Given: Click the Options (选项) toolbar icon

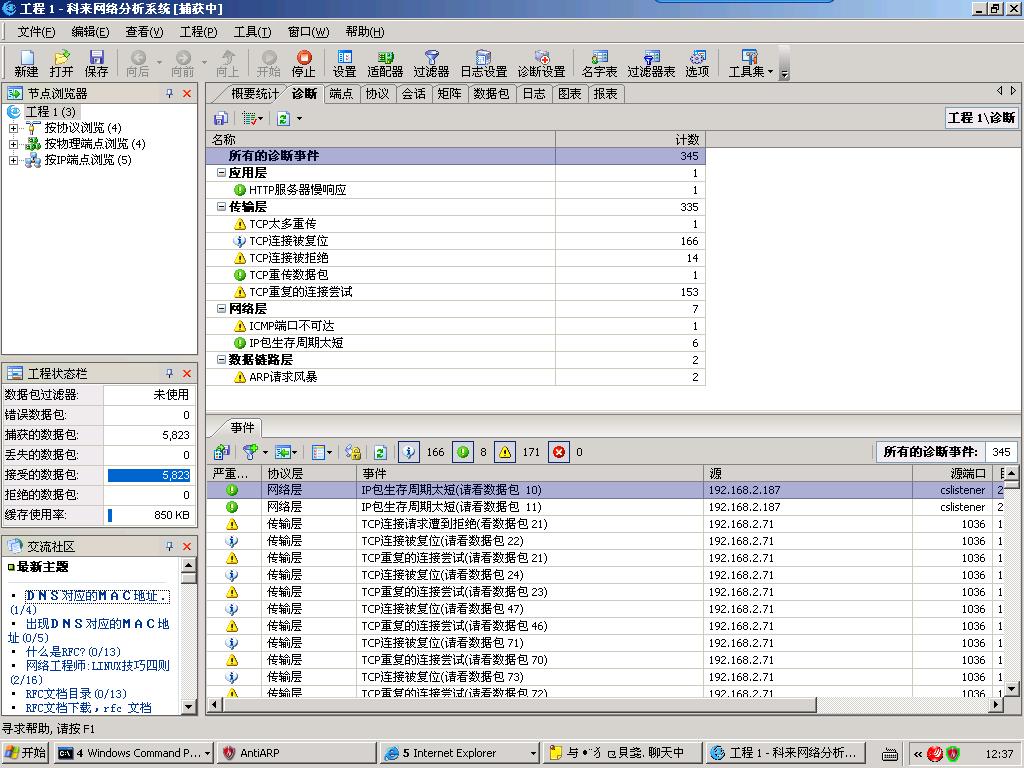Looking at the screenshot, I should 697,60.
